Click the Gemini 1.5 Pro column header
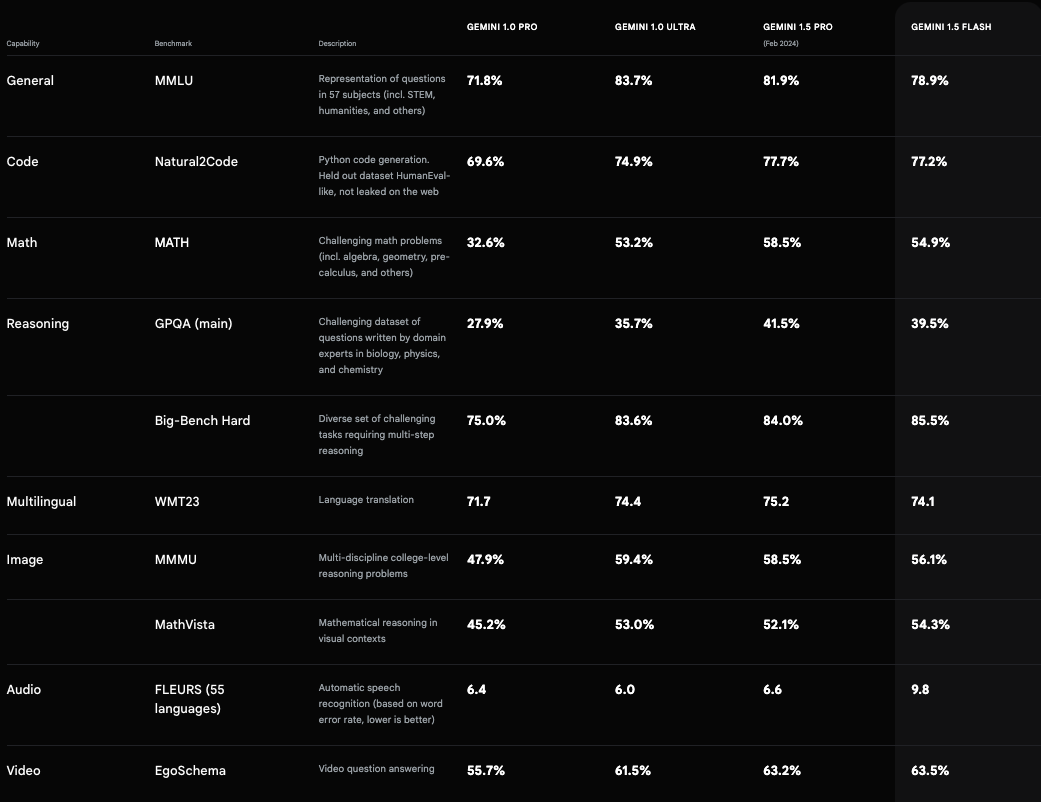This screenshot has width=1041, height=802. [x=797, y=27]
